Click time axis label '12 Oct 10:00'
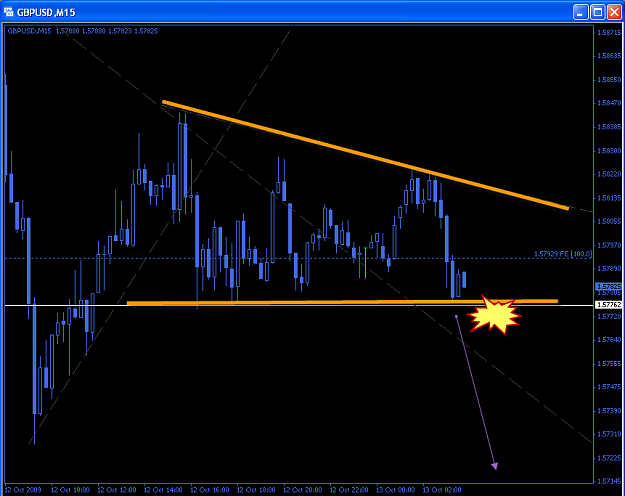Viewport: 625px width, 496px height. 70,490
